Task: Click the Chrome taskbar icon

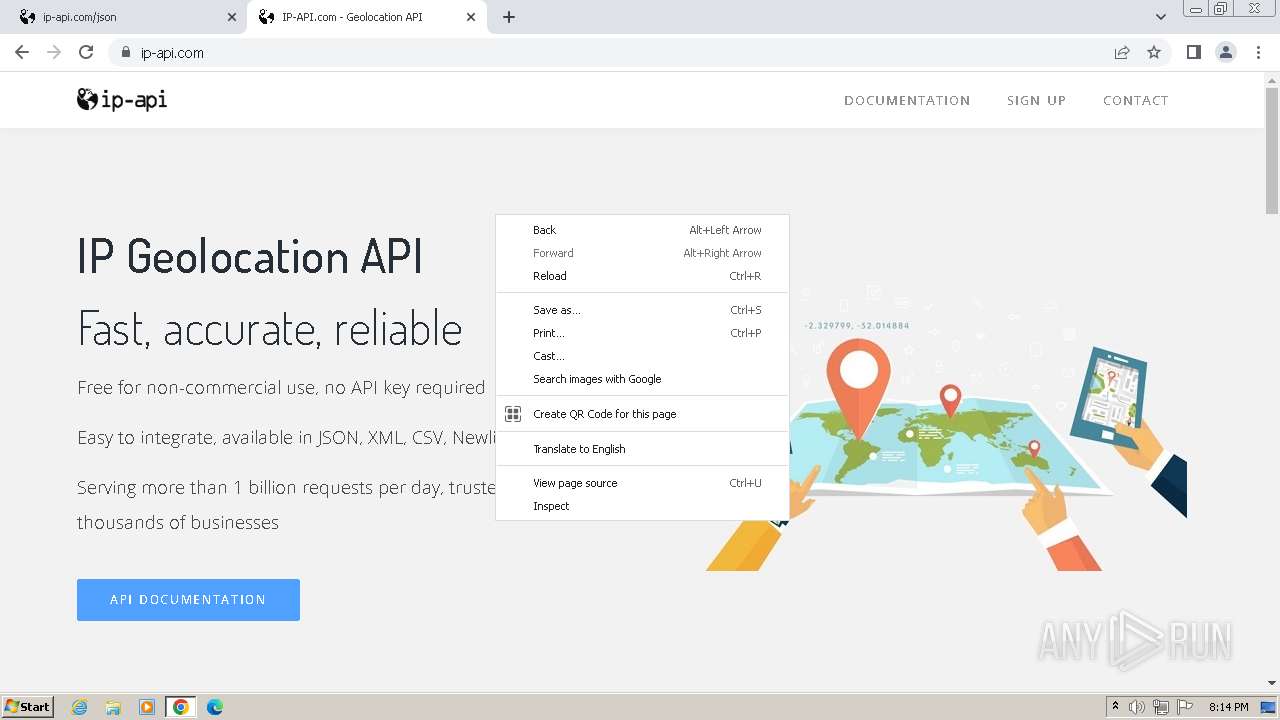Action: coord(181,707)
